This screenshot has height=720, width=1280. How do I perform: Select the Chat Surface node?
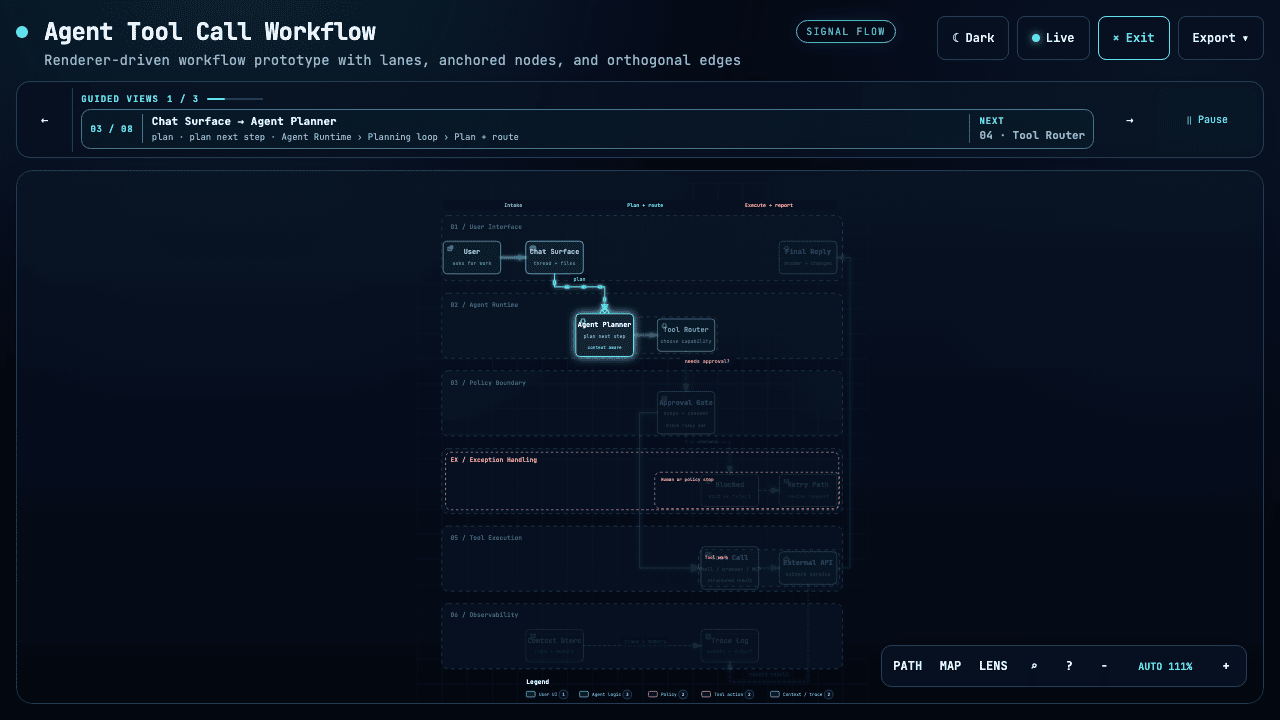[x=555, y=257]
